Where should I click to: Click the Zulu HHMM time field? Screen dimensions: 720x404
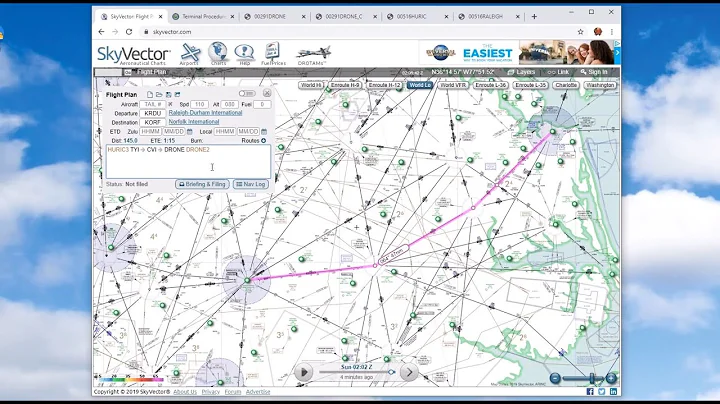point(150,132)
